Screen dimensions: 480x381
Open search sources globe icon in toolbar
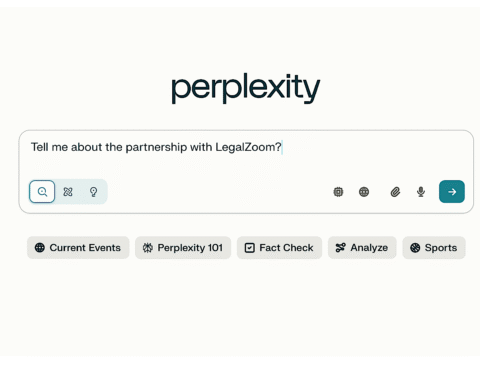364,192
